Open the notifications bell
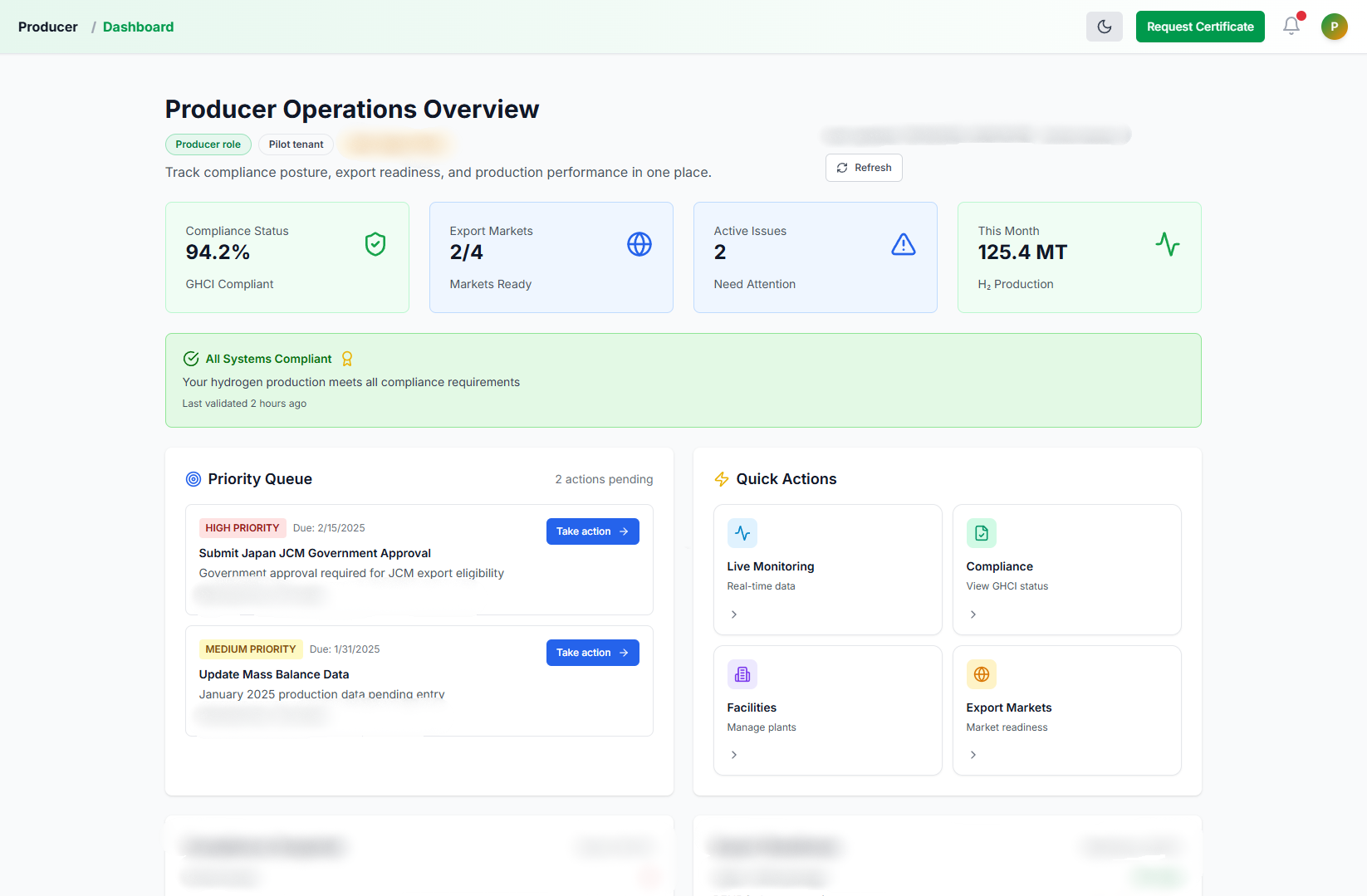 pos(1291,26)
